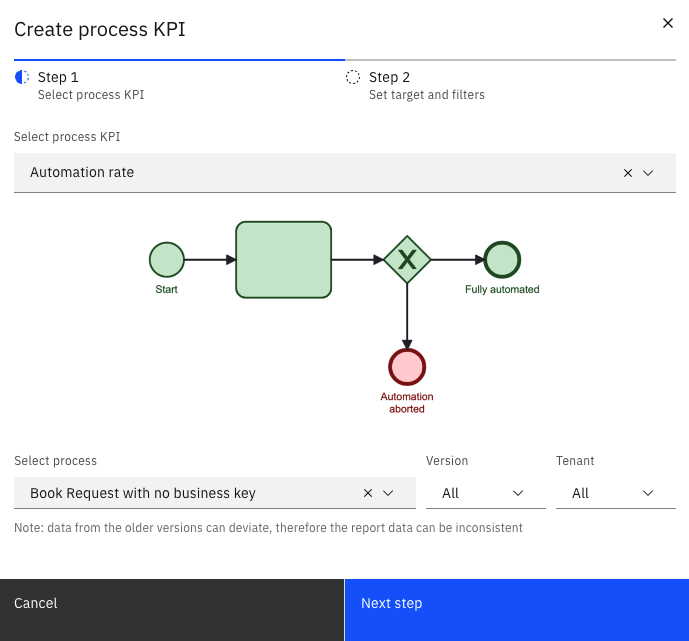
Task: Click the Step 1 progress indicator icon
Action: pos(22,78)
